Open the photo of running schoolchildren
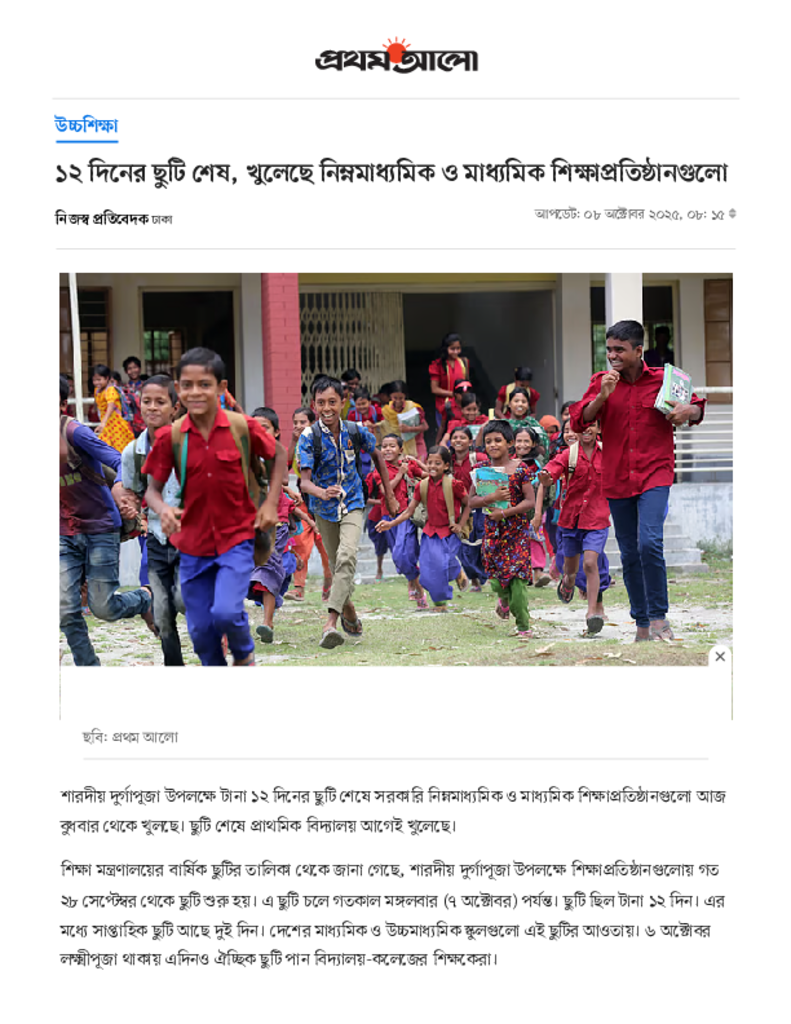Screen dimensions: 791x1024 (396, 469)
